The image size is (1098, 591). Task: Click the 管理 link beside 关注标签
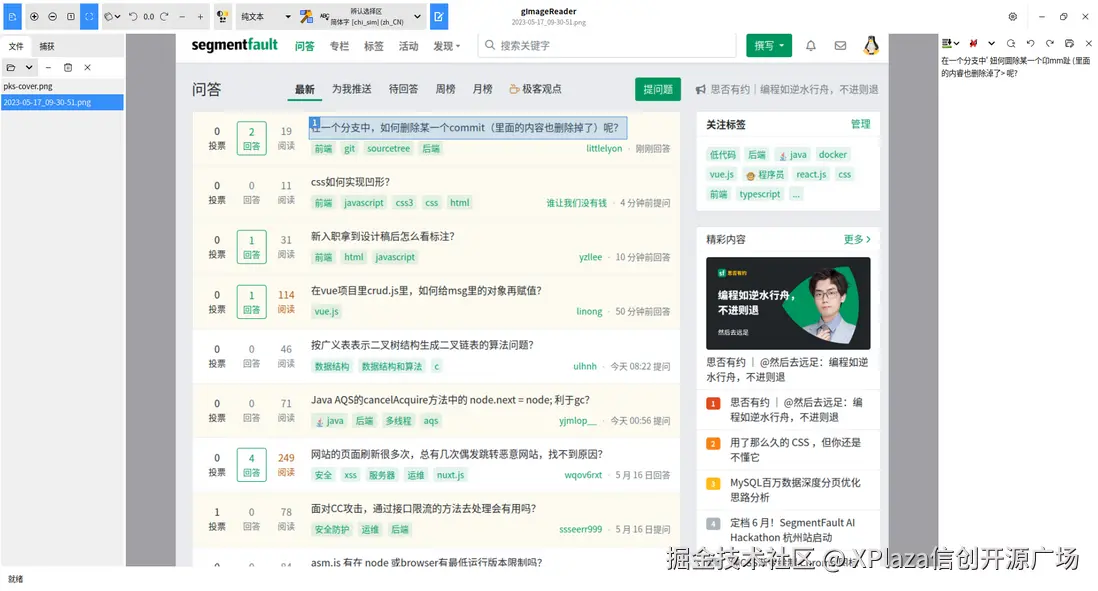pyautogui.click(x=861, y=124)
